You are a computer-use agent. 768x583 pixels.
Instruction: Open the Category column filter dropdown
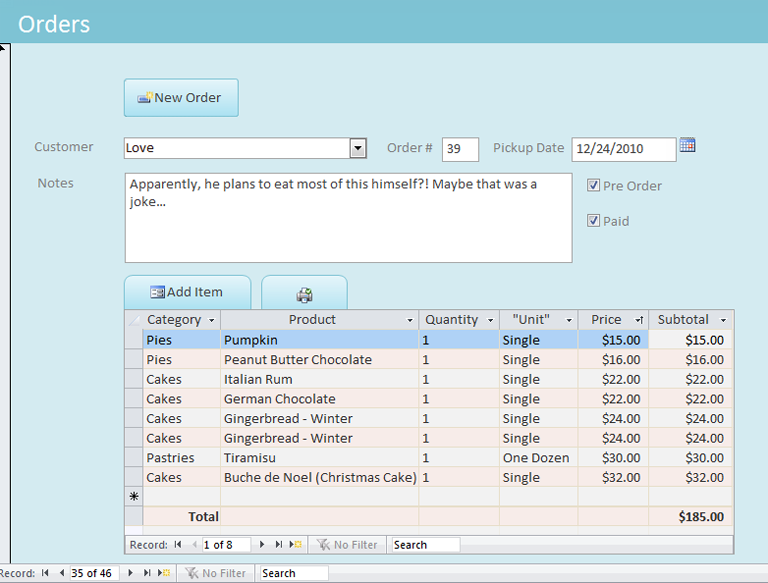(x=211, y=321)
